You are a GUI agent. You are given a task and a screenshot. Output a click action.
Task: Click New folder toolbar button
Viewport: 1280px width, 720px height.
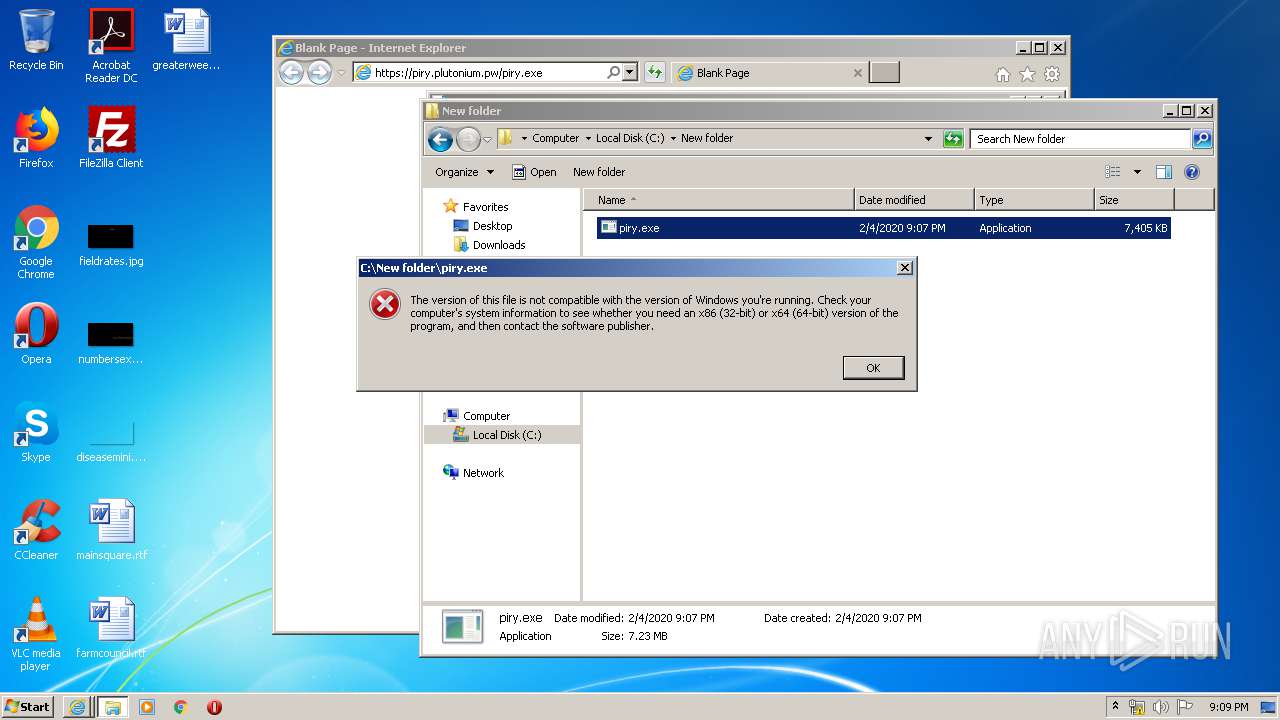[599, 172]
